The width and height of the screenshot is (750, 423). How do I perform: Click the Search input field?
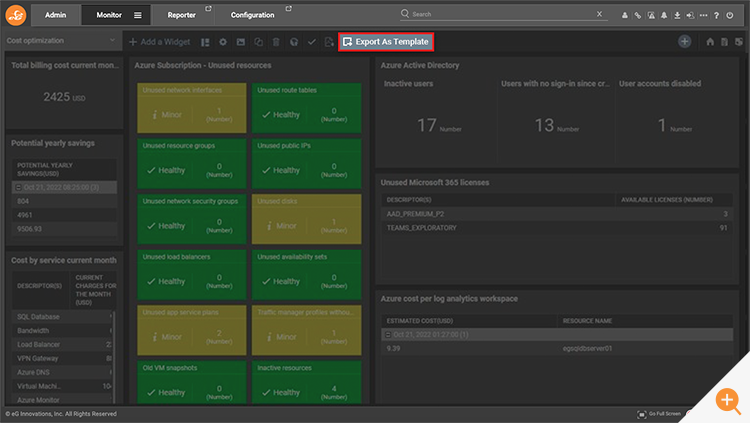(502, 14)
